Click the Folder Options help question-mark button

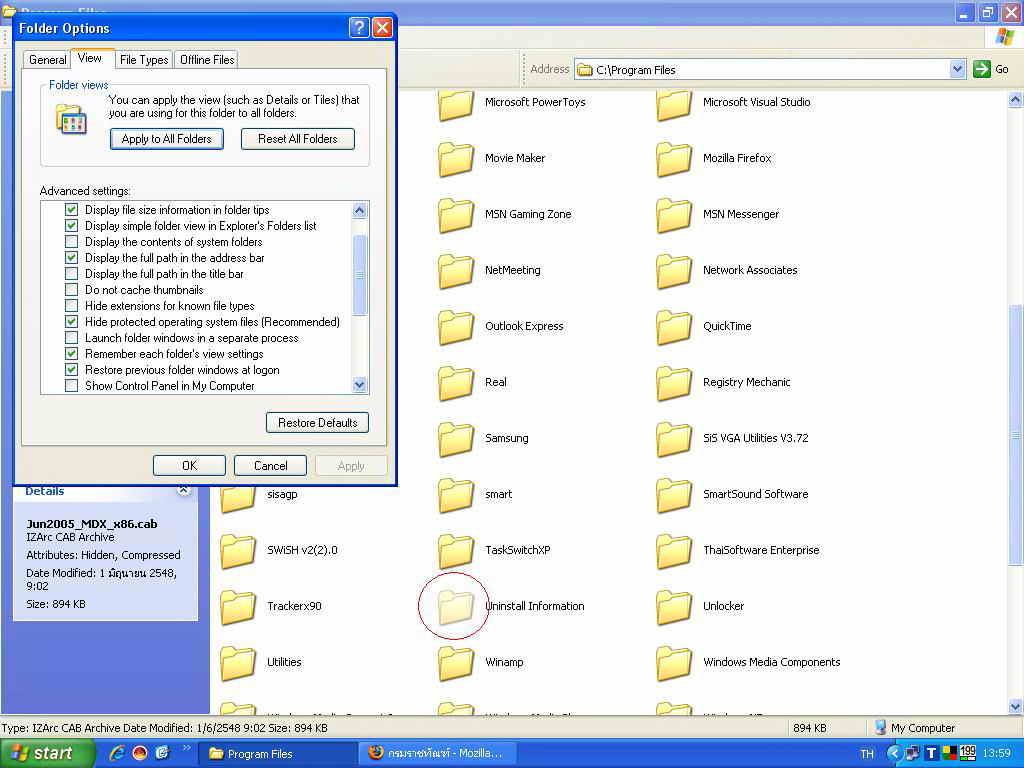359,27
